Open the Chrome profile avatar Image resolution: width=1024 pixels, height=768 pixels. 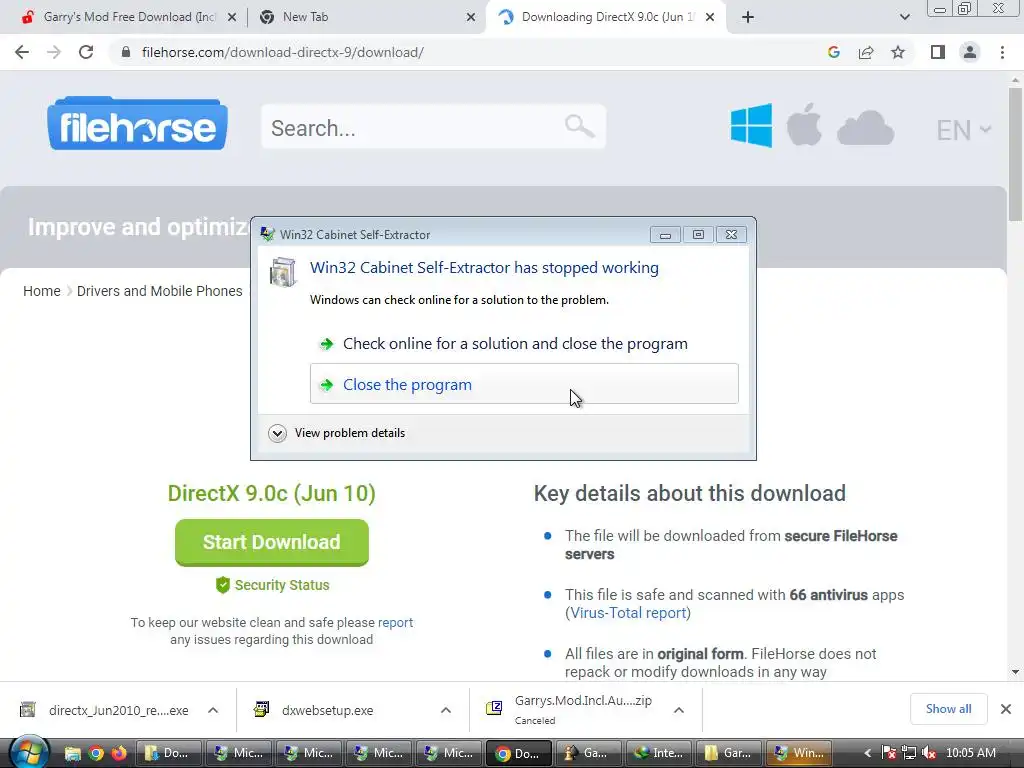tap(970, 52)
